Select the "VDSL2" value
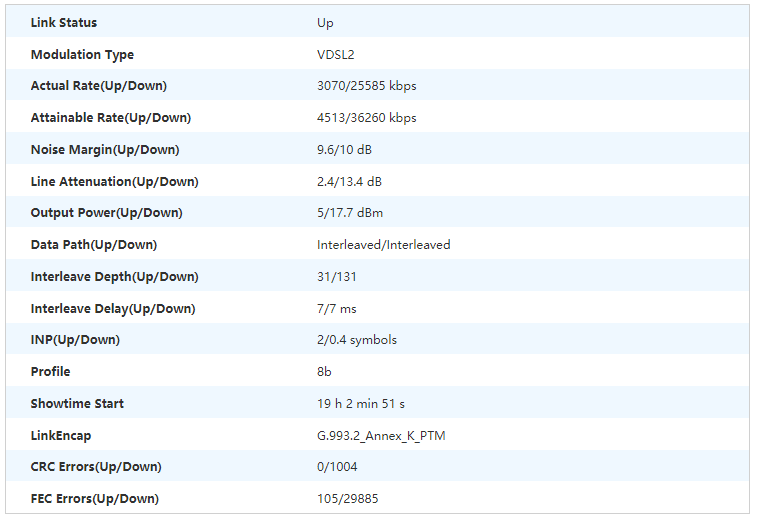 (335, 55)
